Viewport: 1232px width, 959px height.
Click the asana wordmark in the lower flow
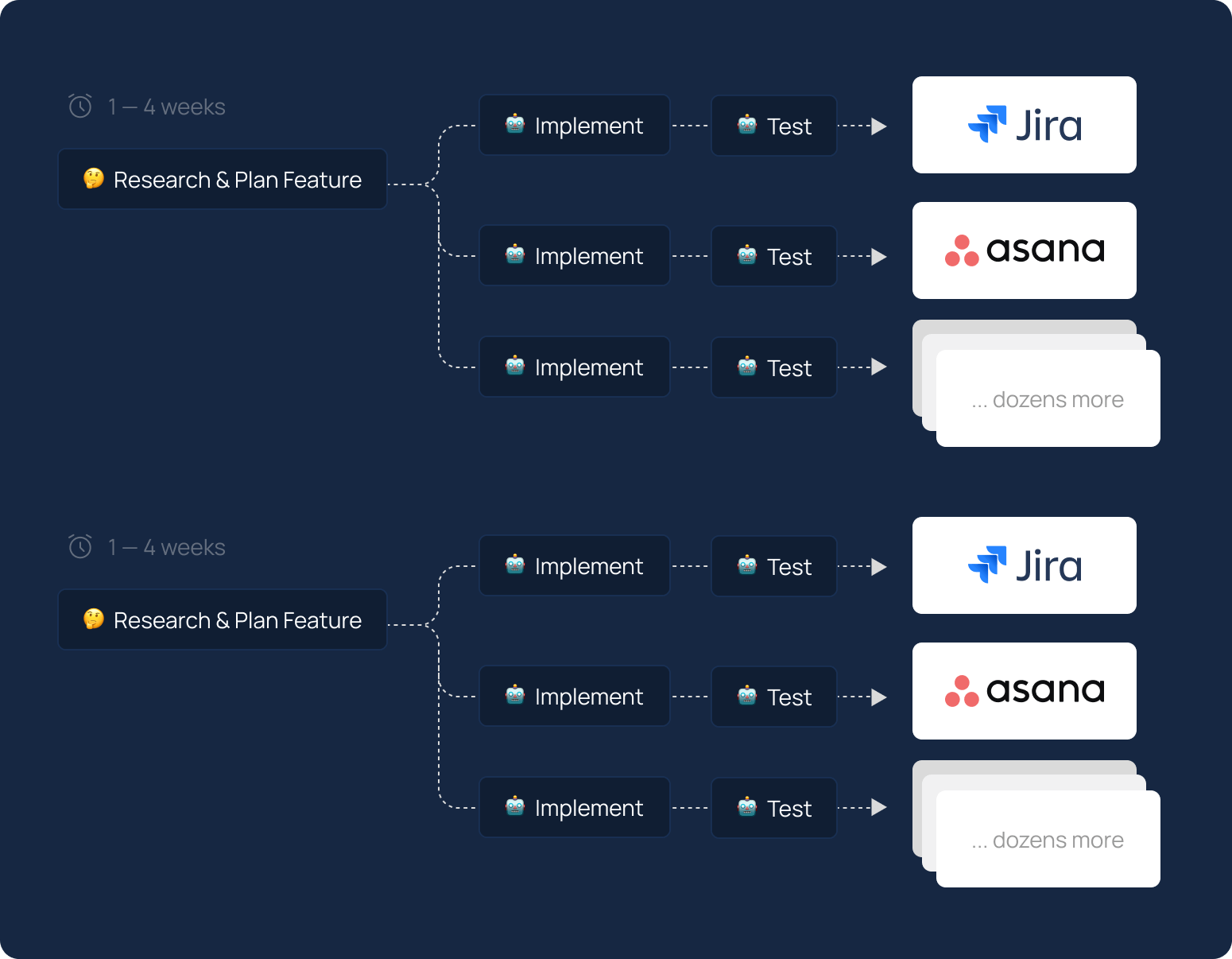coord(1046,691)
